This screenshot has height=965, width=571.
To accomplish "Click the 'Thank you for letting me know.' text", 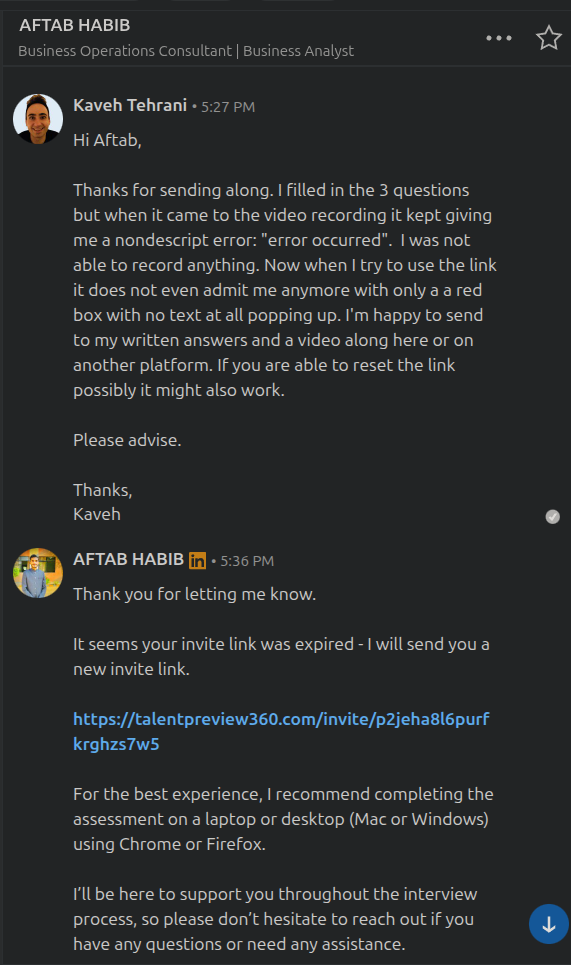I will (x=194, y=595).
